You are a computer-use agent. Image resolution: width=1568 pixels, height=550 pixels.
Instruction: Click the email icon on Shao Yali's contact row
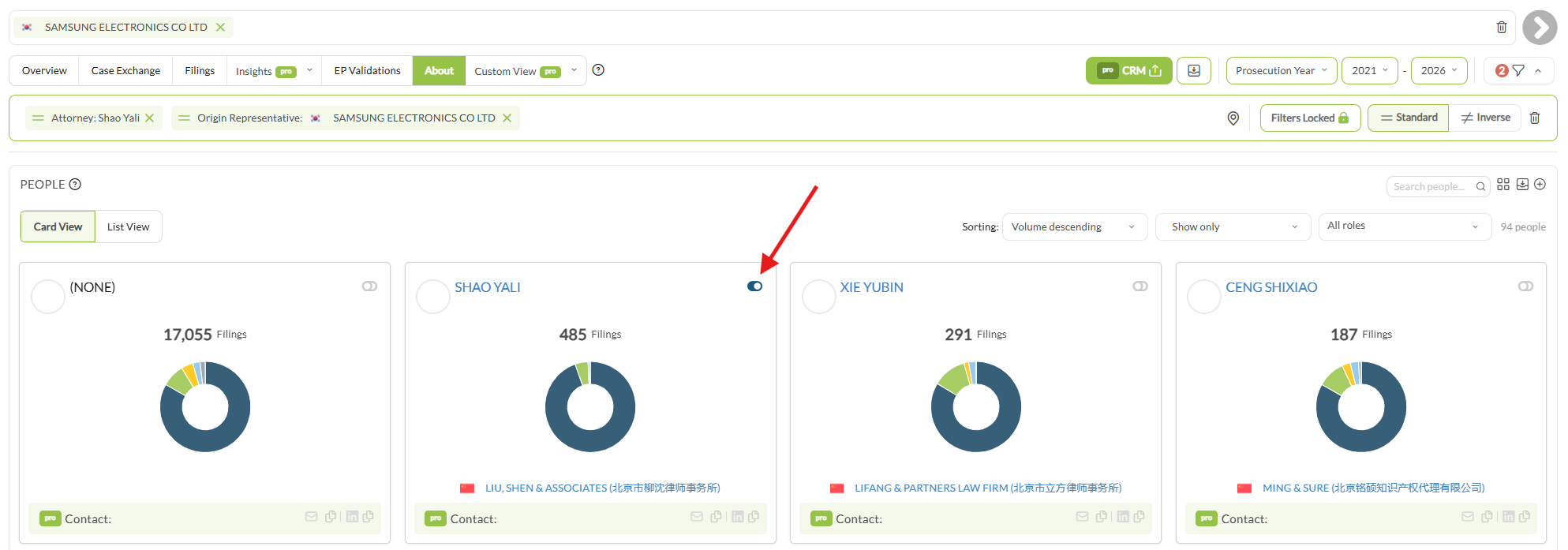[x=697, y=517]
